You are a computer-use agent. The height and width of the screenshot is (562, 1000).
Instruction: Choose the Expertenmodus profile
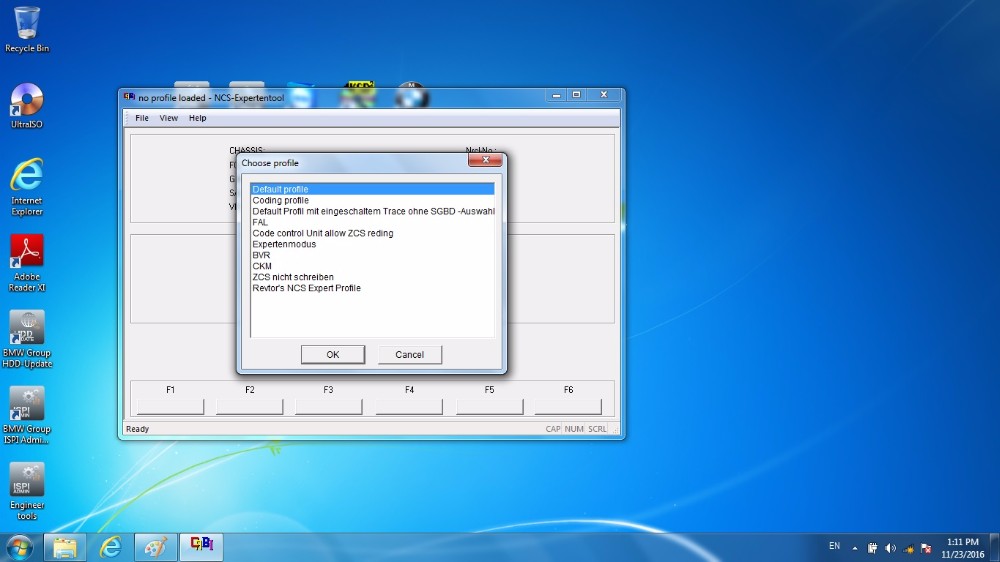(284, 244)
